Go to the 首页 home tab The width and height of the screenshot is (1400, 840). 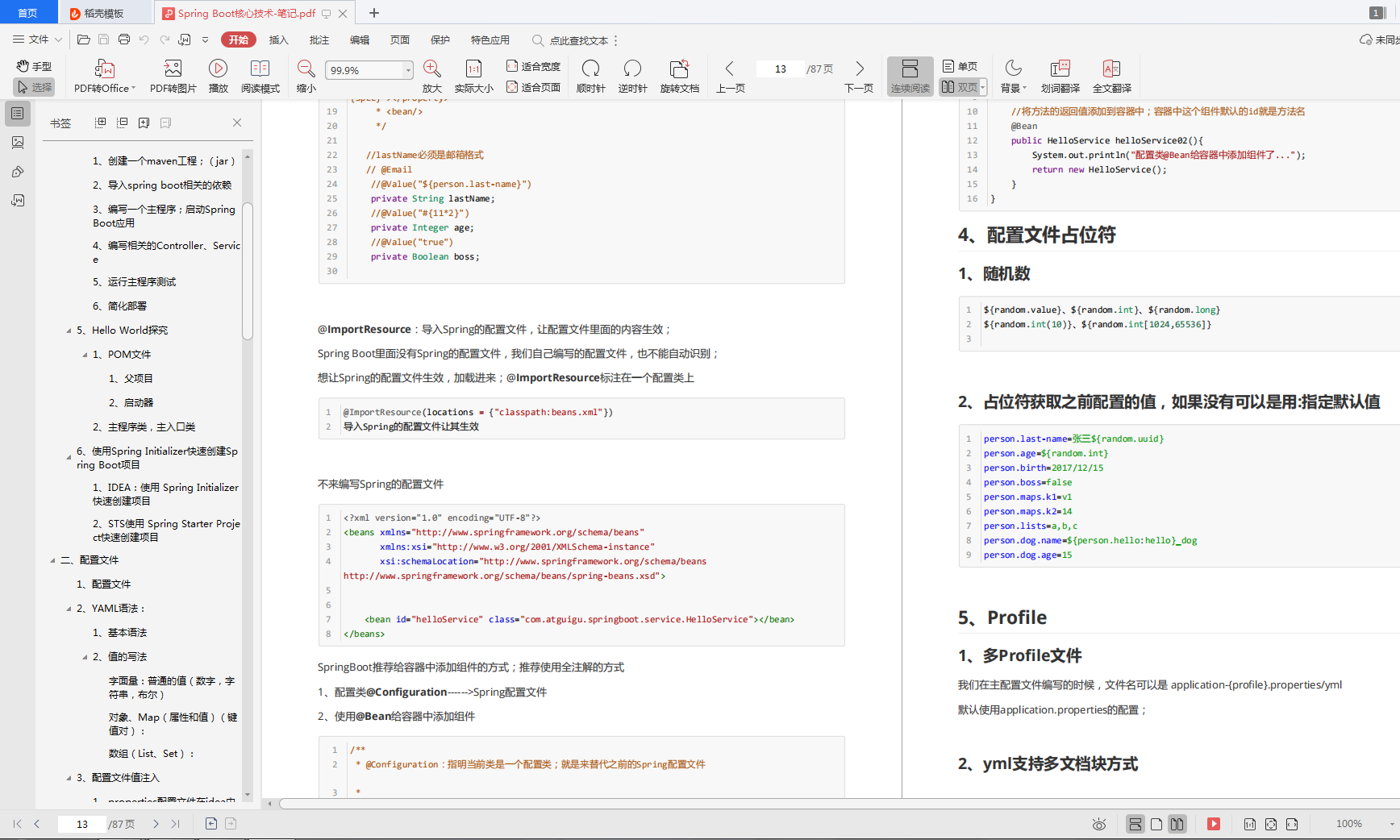28,13
